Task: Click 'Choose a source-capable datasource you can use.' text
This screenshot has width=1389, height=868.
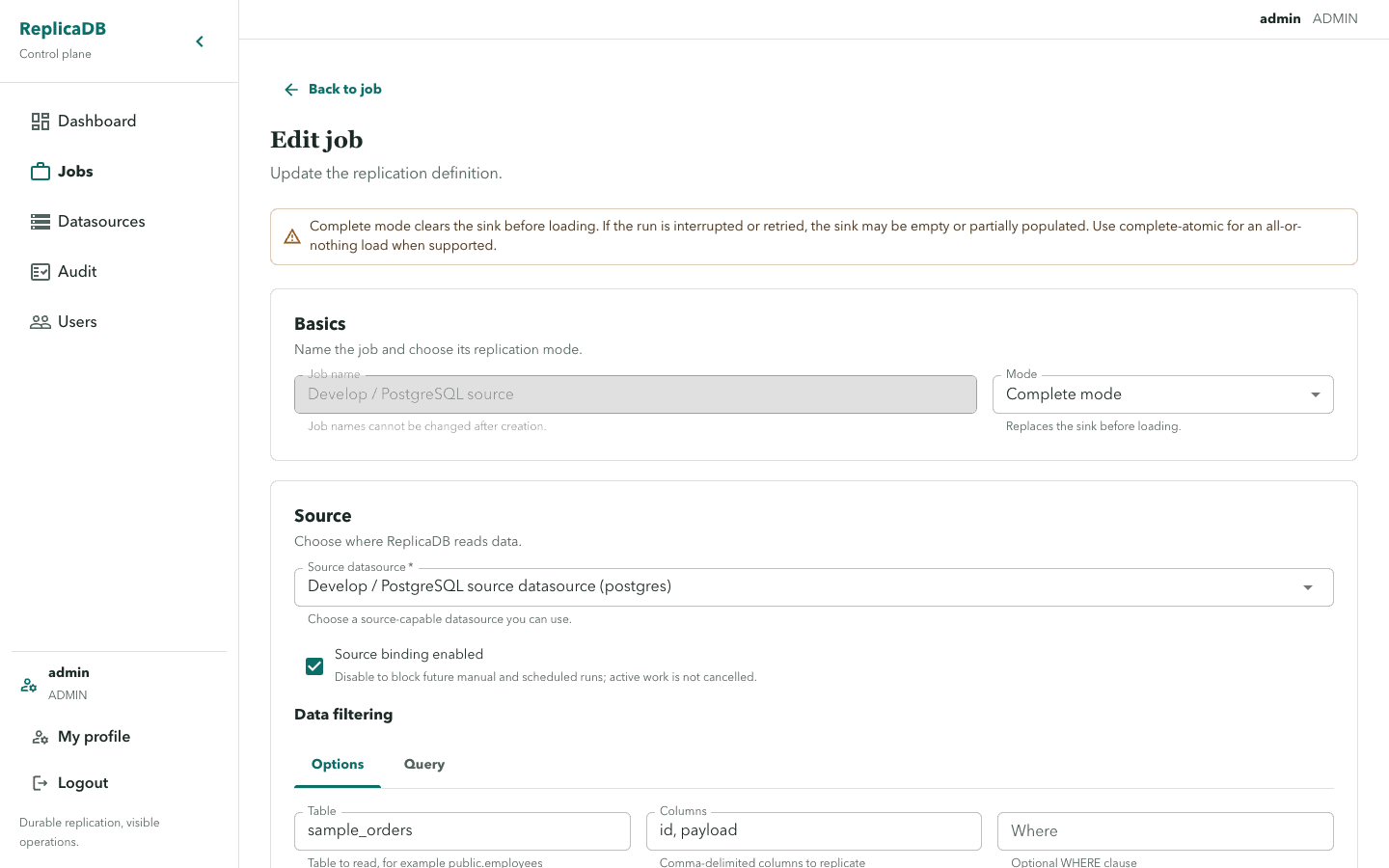Action: pos(439,619)
